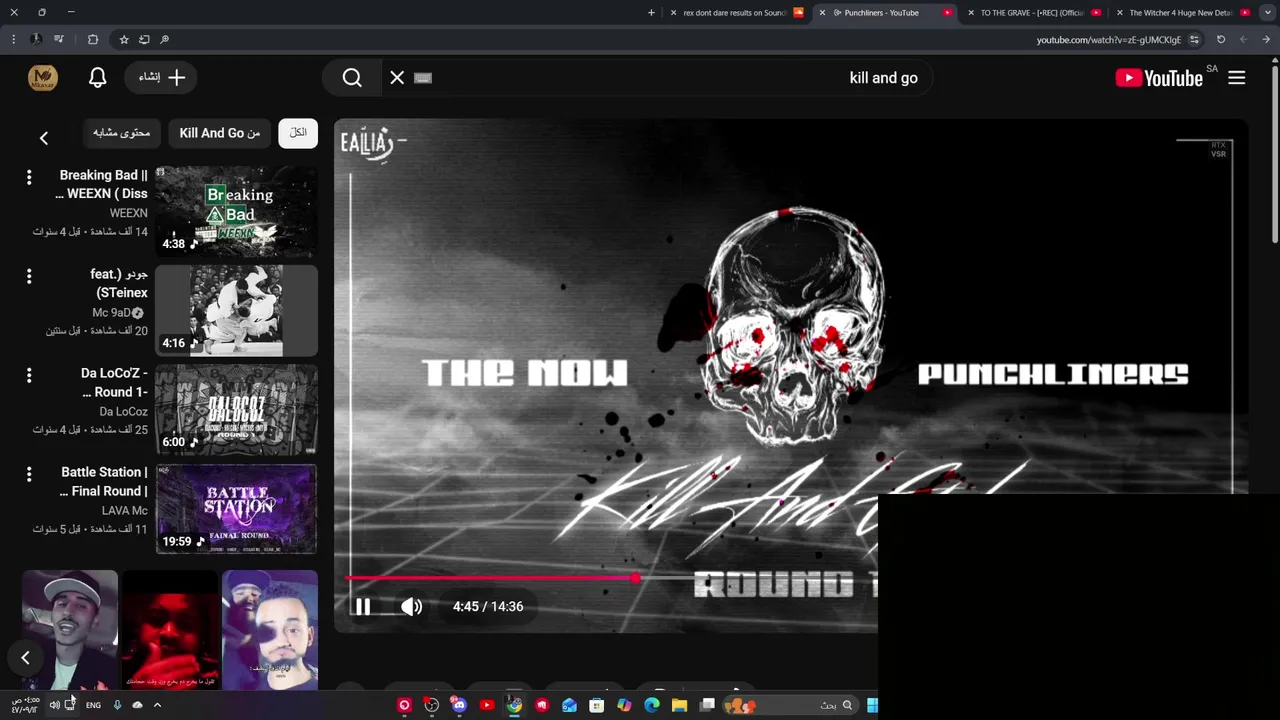Show hidden system tray icons

pos(157,705)
